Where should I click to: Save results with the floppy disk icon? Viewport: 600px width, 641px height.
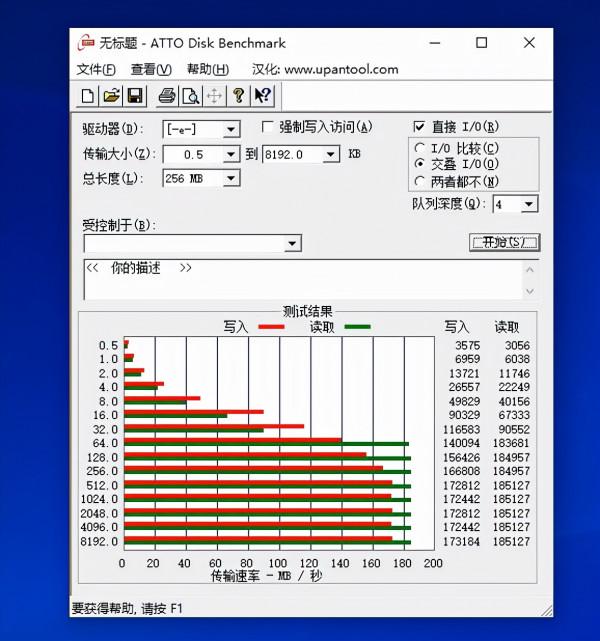(135, 96)
